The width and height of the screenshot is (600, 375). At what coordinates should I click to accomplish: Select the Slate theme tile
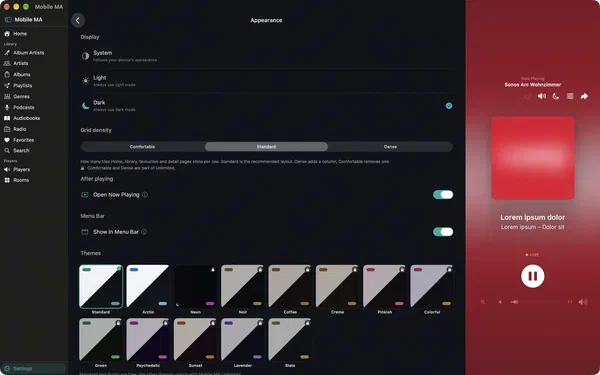point(290,340)
